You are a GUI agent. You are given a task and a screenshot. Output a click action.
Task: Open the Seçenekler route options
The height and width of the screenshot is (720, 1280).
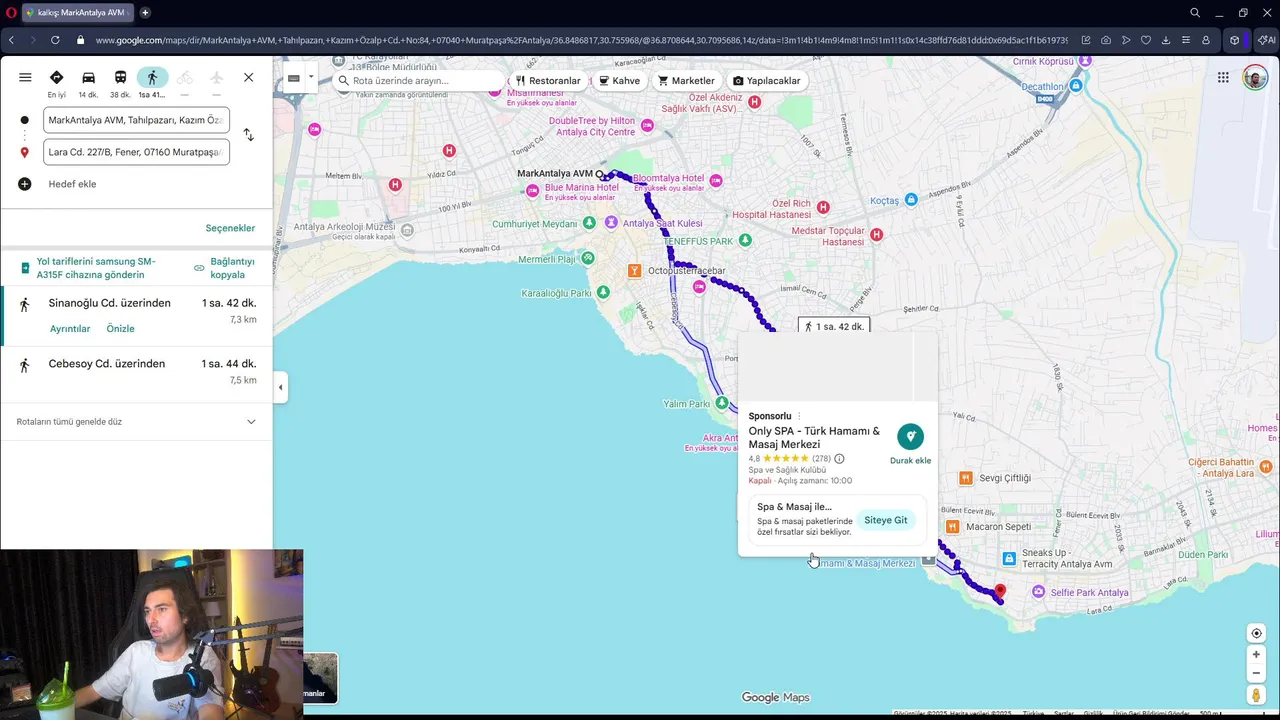tap(230, 228)
